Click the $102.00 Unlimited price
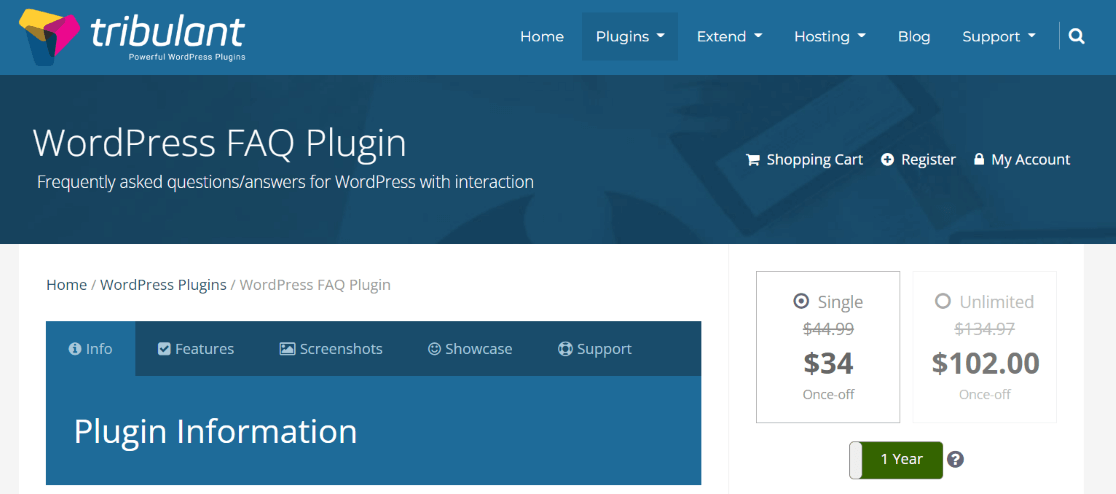The height and width of the screenshot is (494, 1116). (985, 364)
